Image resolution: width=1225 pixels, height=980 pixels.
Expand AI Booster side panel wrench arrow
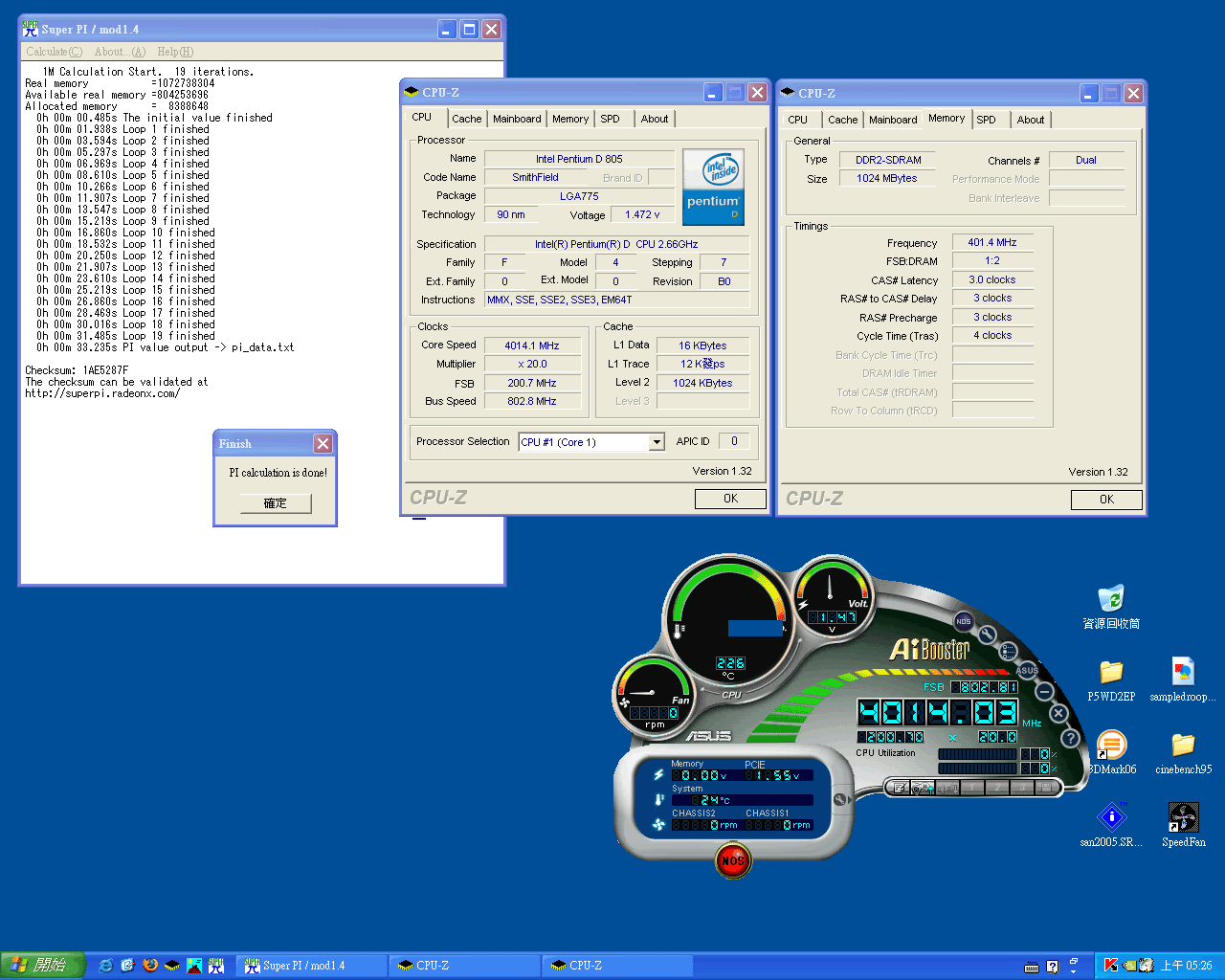pyautogui.click(x=840, y=799)
